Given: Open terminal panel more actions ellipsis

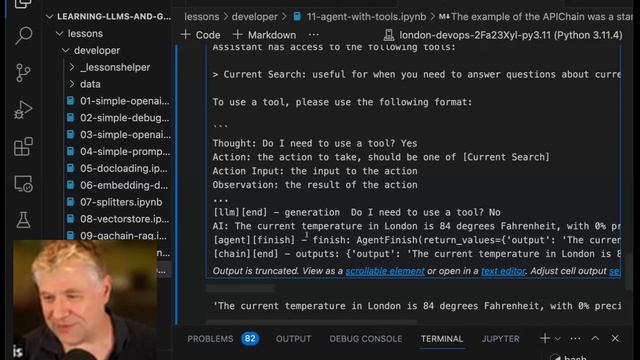Looking at the screenshot, I should pyautogui.click(x=575, y=338).
